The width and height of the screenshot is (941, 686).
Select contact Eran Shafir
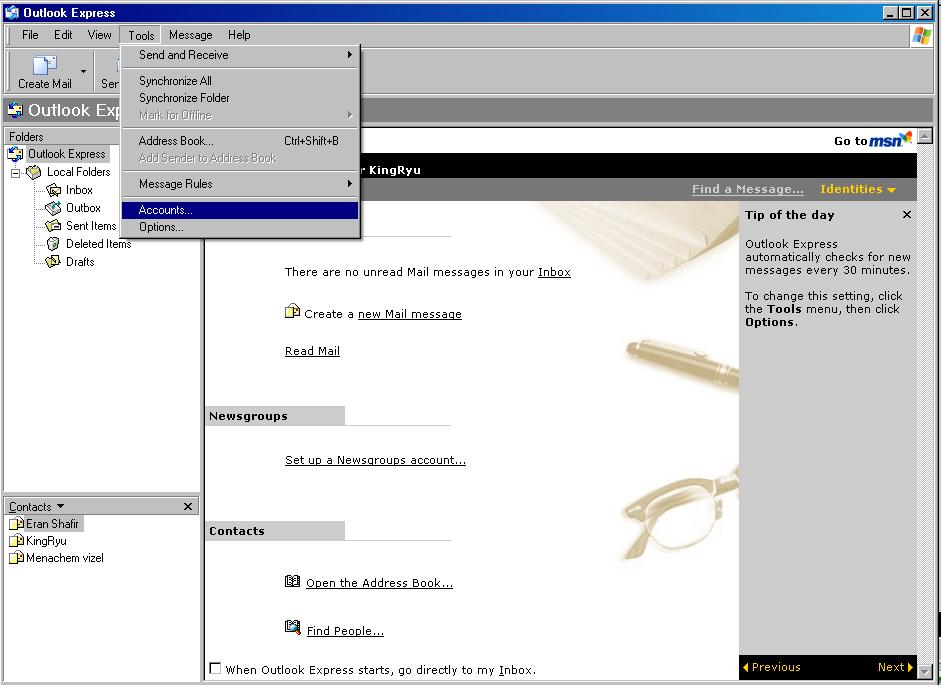tap(51, 524)
